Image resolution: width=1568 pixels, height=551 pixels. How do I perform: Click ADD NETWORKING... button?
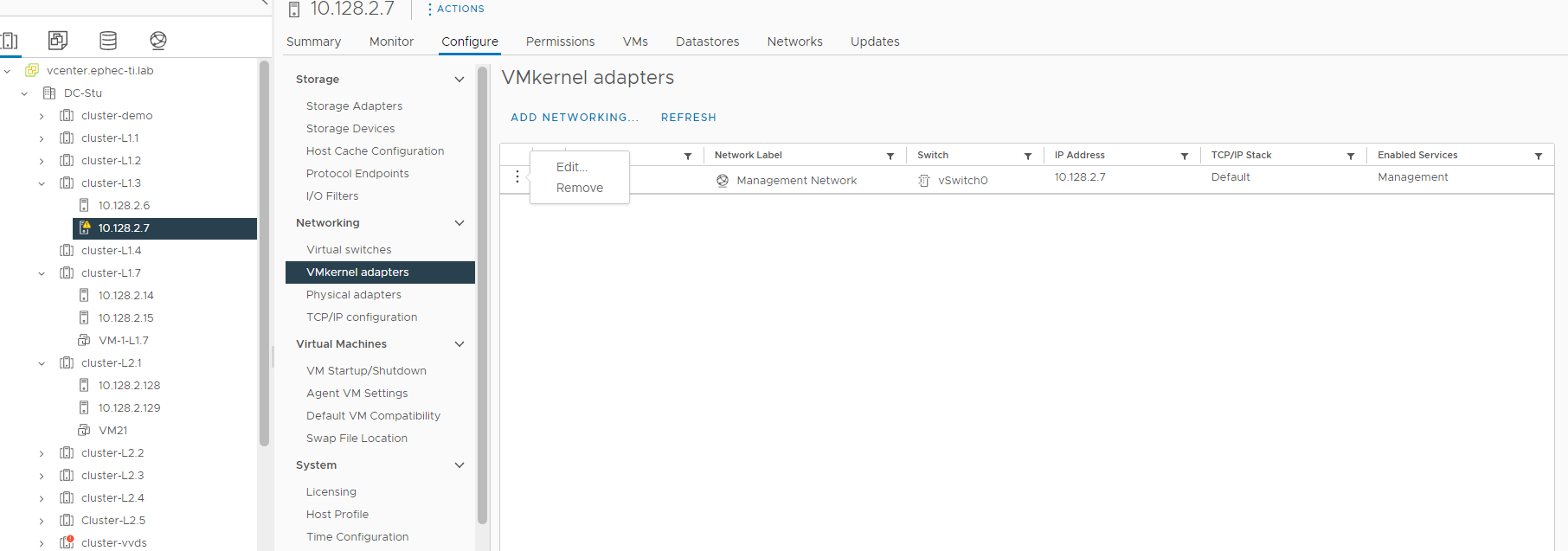point(575,117)
